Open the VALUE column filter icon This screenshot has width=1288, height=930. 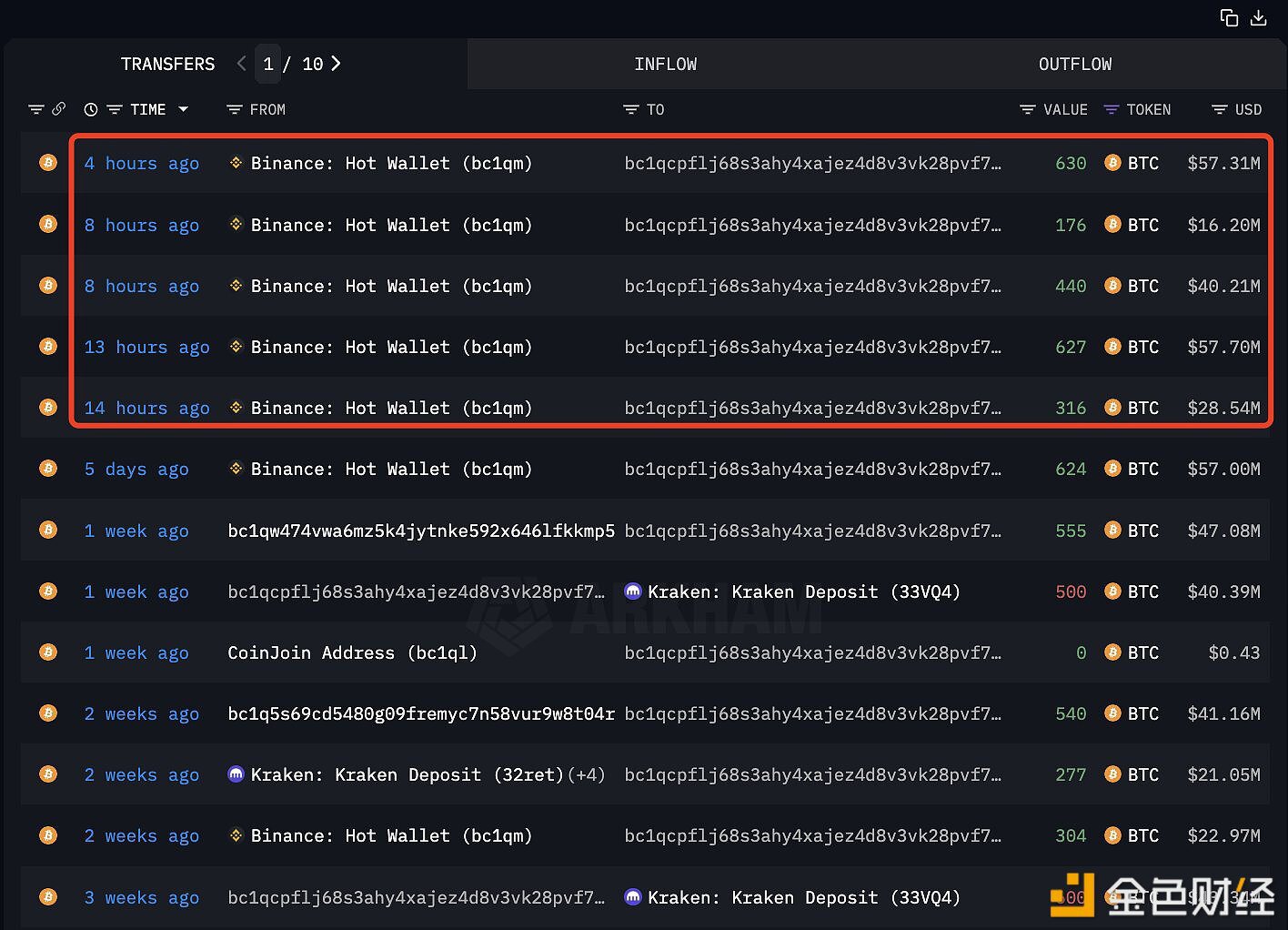click(1027, 110)
